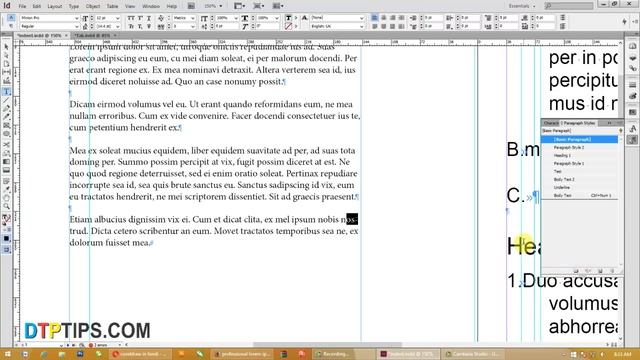
Task: Select Paragraph Style 2 in styles list
Action: (580, 147)
